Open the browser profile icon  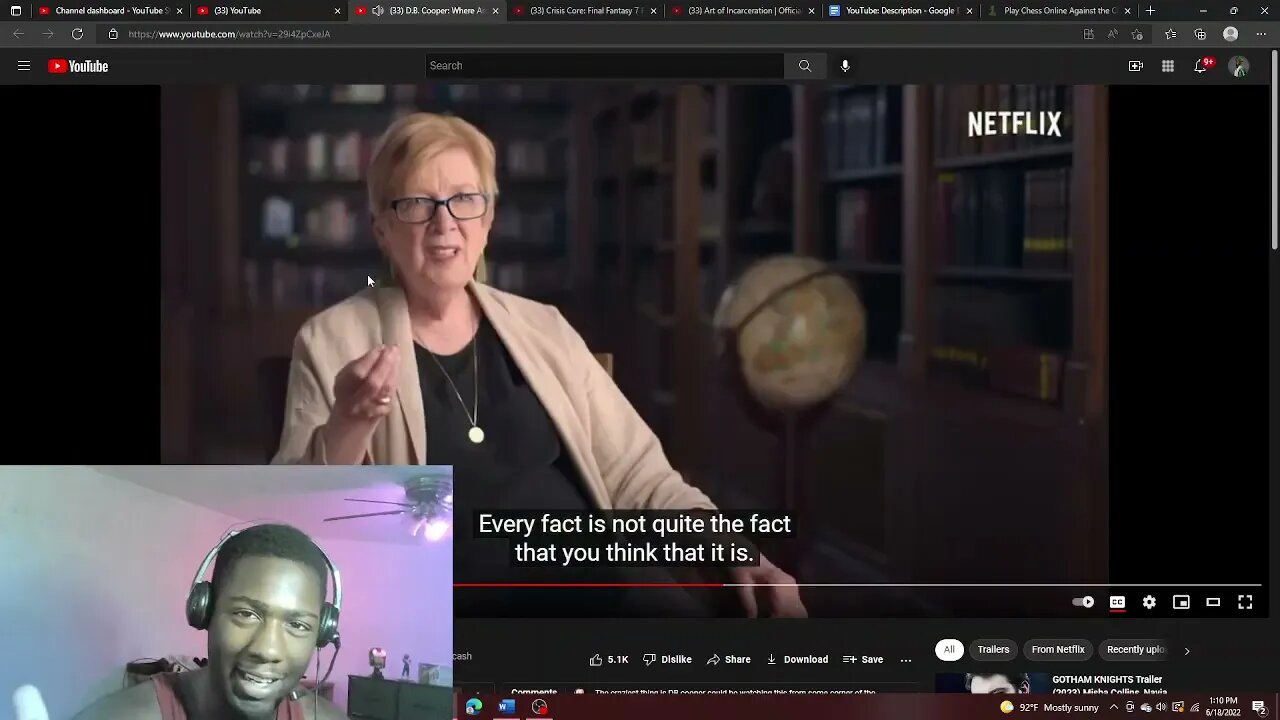pos(1231,34)
